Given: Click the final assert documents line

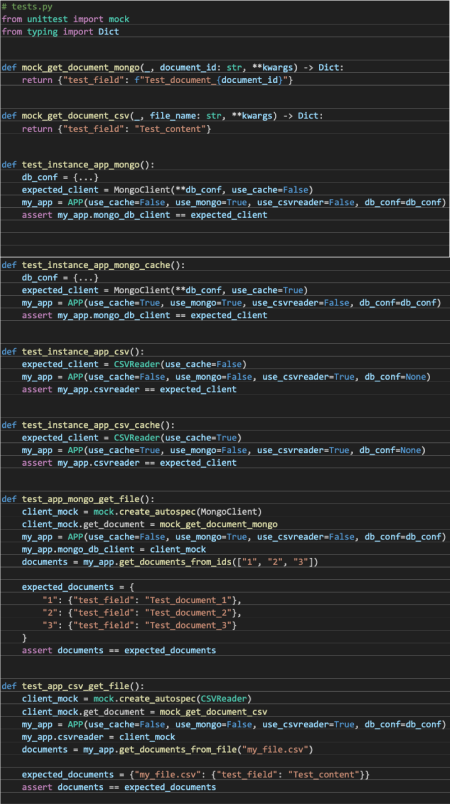Looking at the screenshot, I should tap(119, 787).
